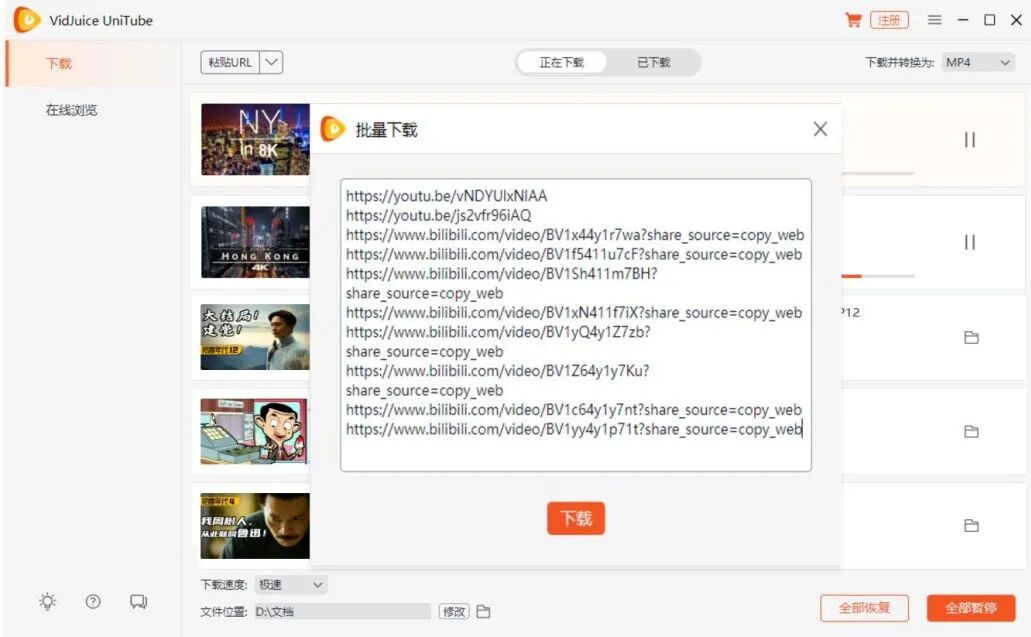
Task: Click the 全部暂停 button
Action: click(x=971, y=608)
